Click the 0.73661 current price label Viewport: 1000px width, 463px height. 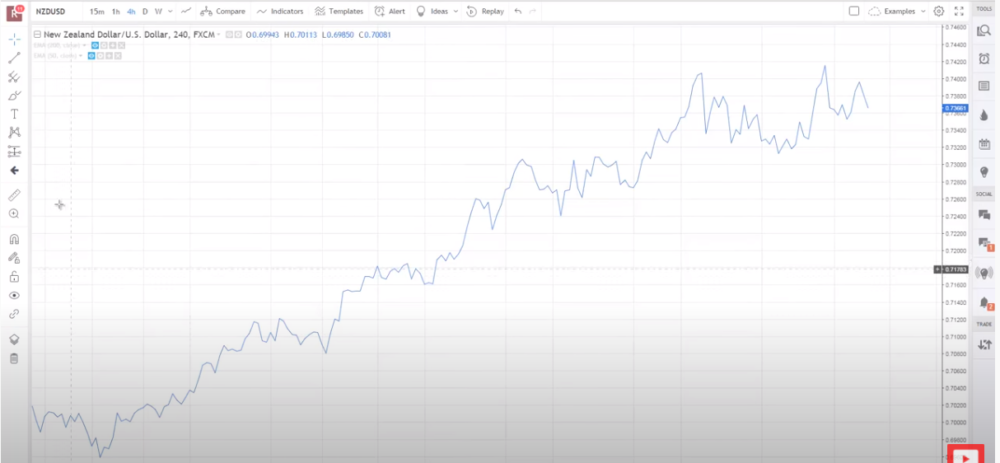955,108
